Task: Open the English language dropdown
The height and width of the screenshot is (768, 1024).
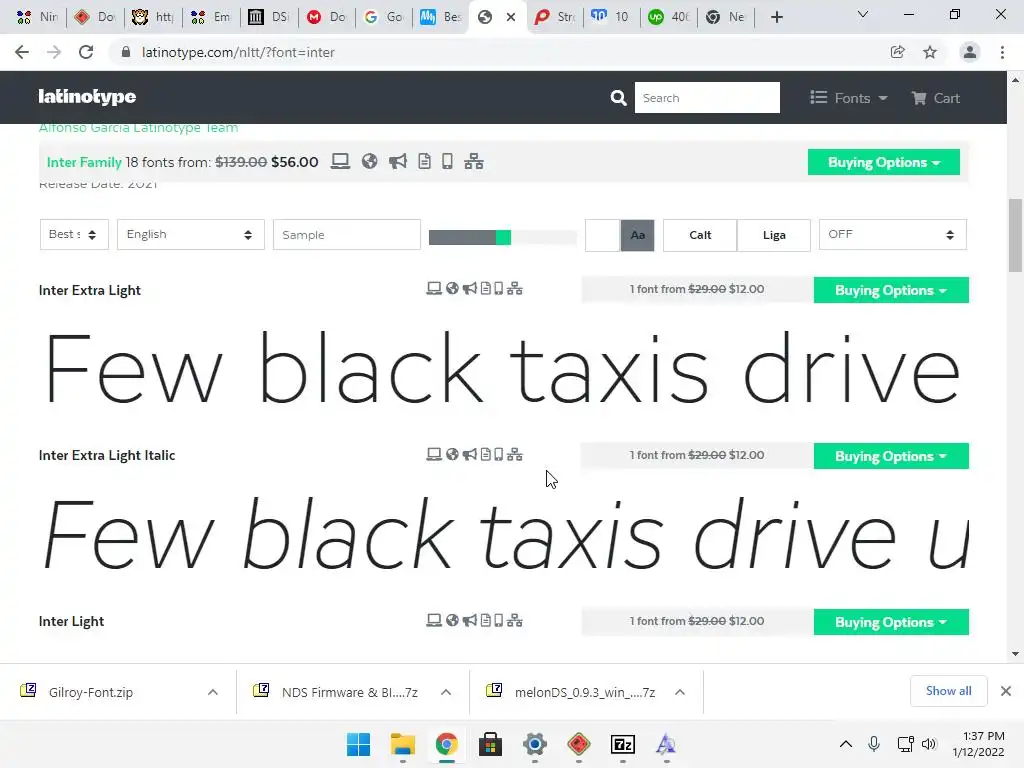Action: [x=191, y=234]
